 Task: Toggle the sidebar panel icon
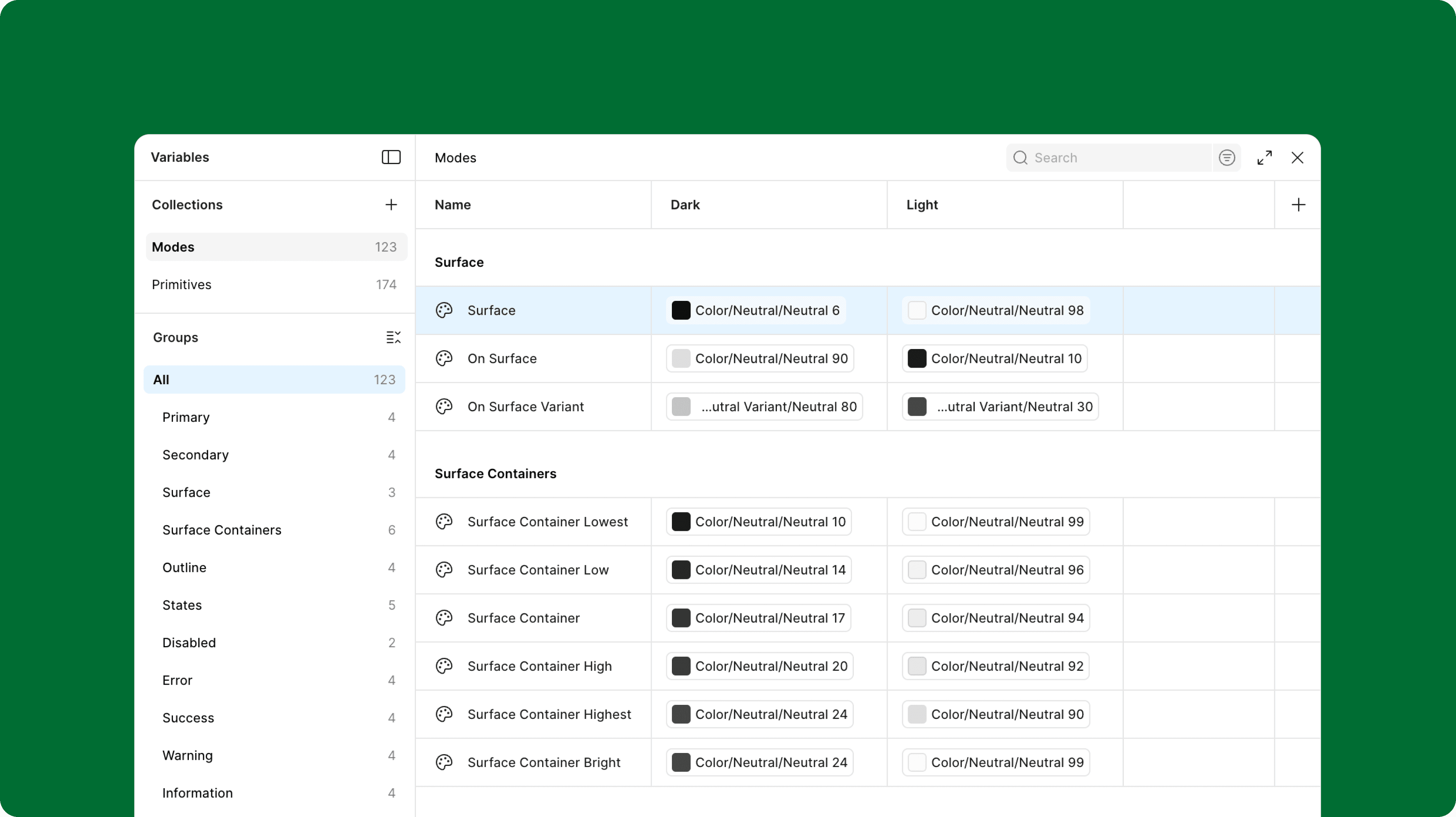(x=391, y=157)
